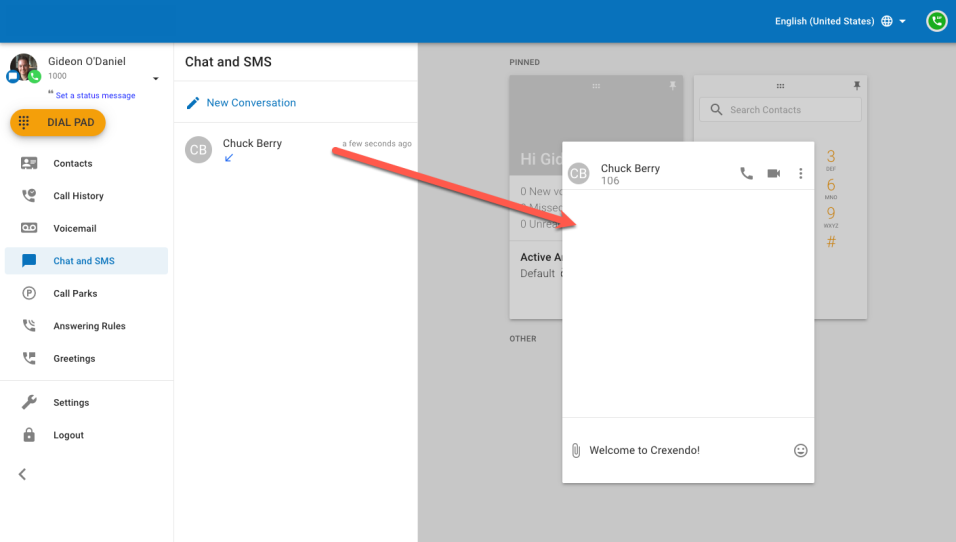The image size is (956, 542).
Task: Open Call History from the sidebar
Action: coord(86,196)
